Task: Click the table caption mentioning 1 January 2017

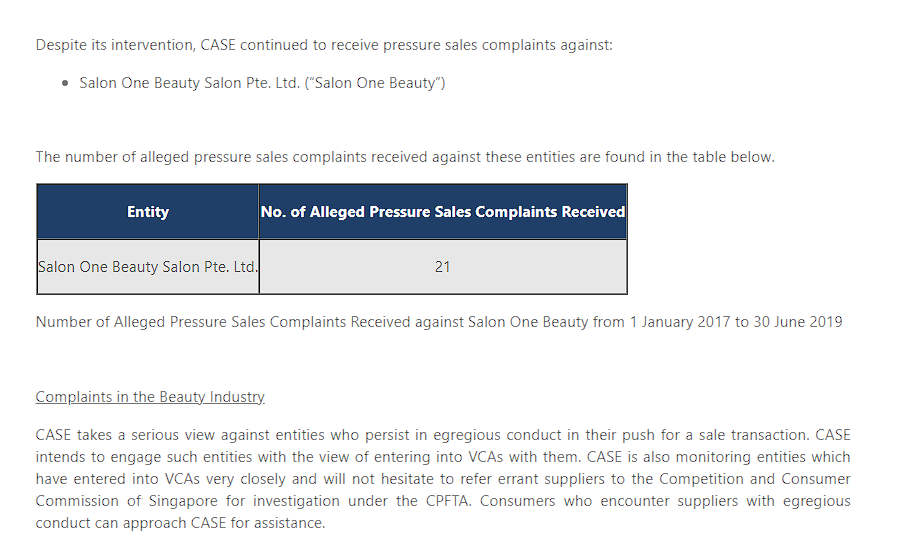Action: [x=439, y=322]
